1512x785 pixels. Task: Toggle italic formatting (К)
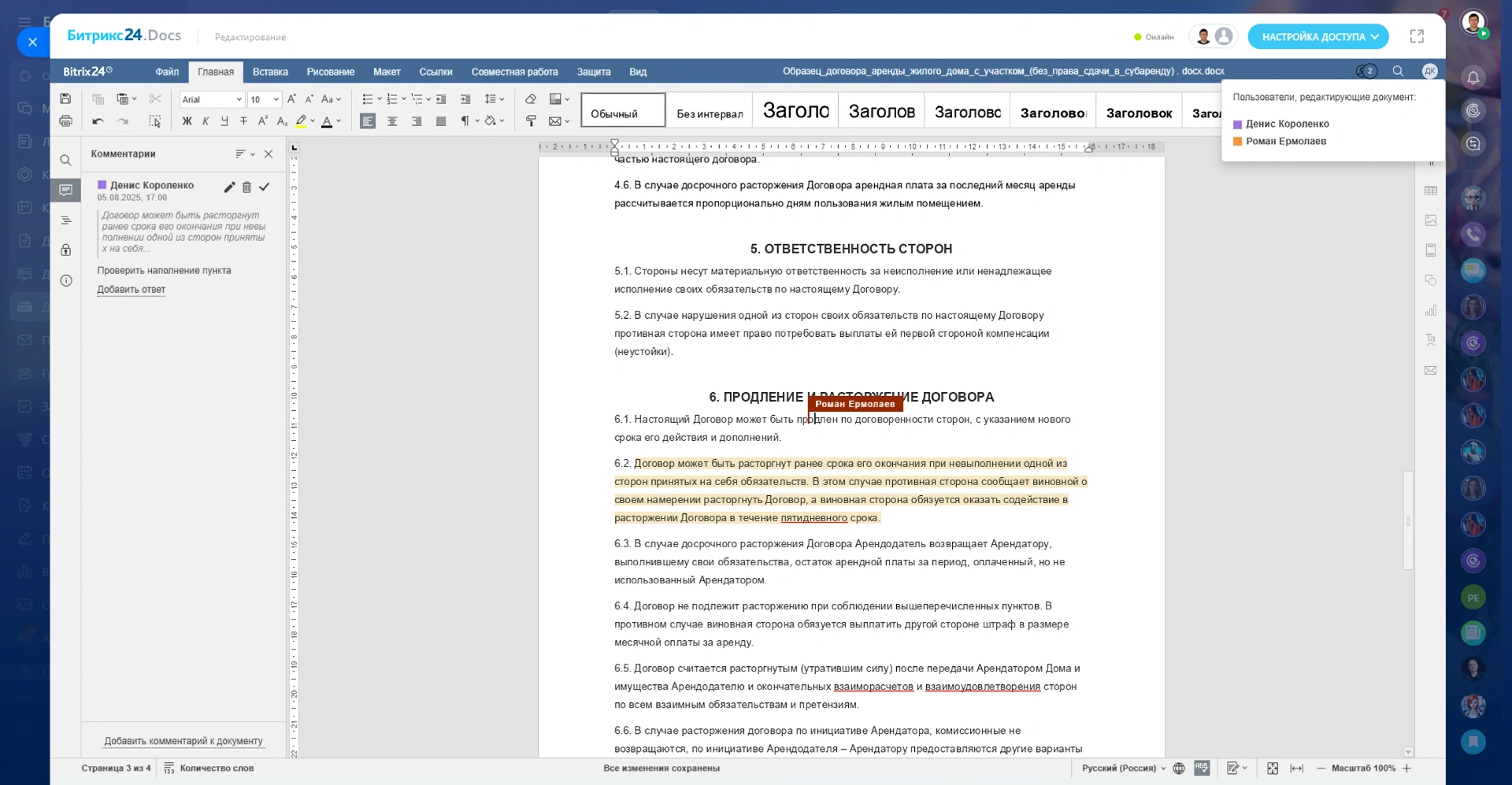click(x=206, y=121)
